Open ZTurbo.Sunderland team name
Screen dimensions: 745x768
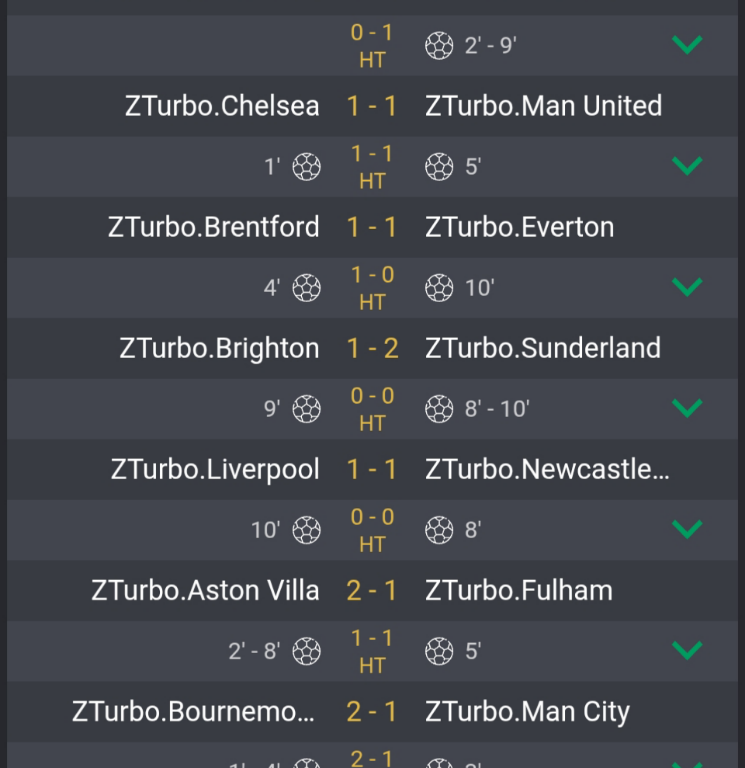[x=543, y=348]
